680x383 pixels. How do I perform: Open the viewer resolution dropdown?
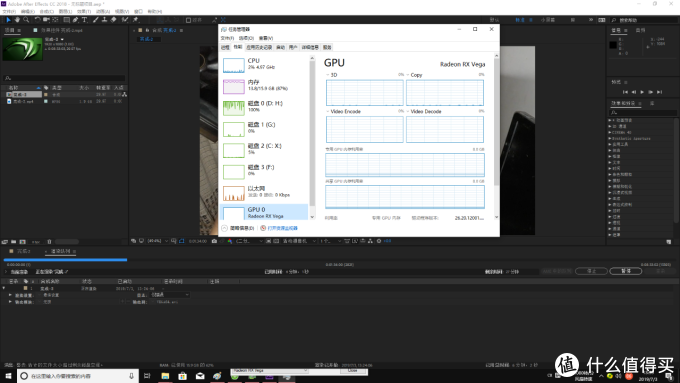[249, 241]
